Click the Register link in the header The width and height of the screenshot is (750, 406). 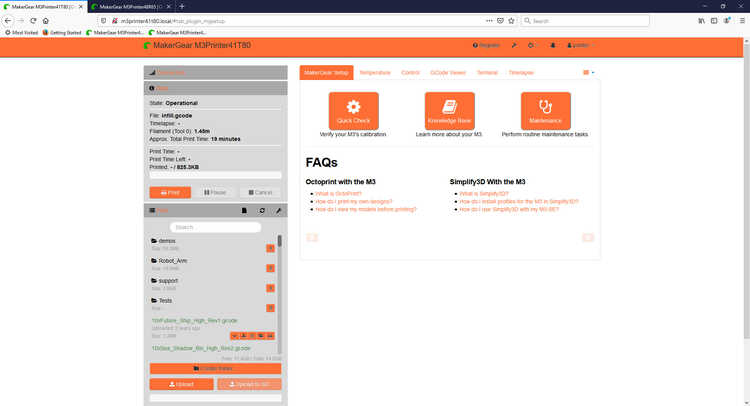[x=486, y=45]
